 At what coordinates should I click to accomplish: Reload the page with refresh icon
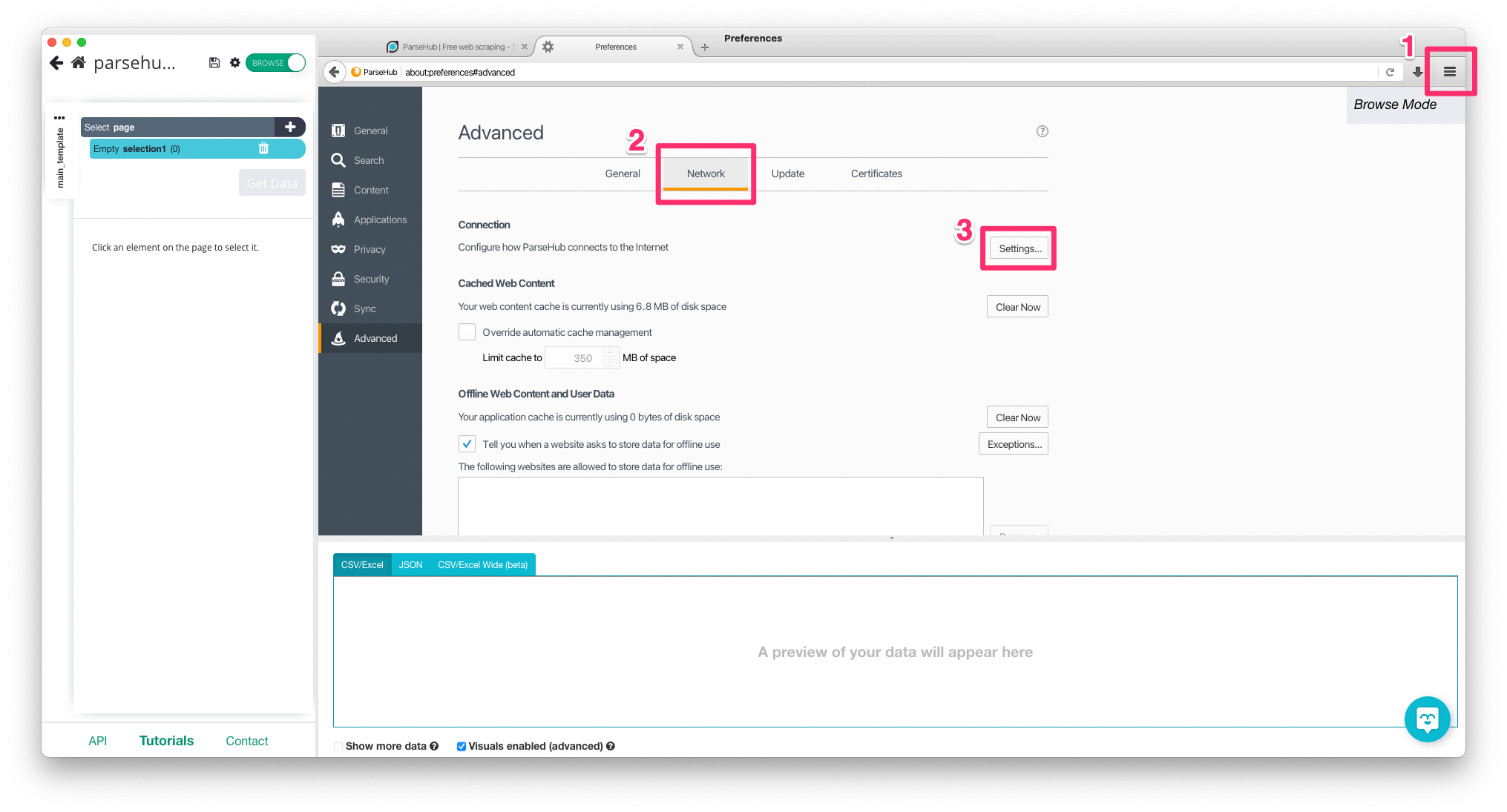tap(1390, 72)
